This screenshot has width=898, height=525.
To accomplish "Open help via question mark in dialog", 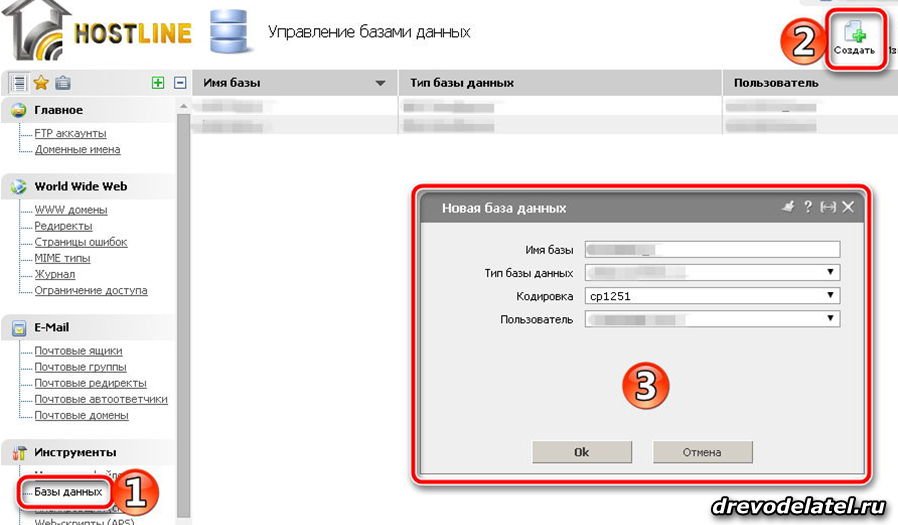I will point(808,207).
